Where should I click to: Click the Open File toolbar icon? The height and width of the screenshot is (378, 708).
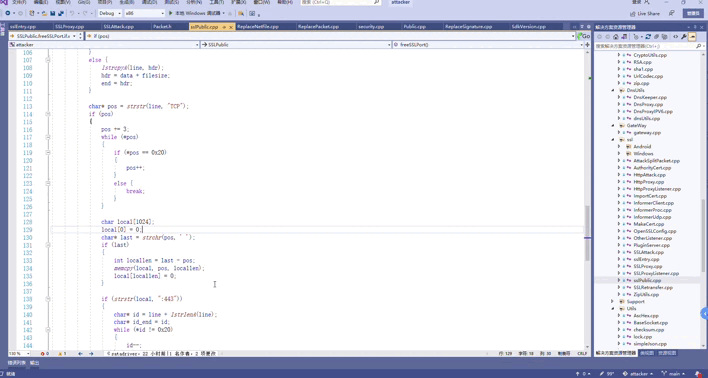tap(44, 13)
